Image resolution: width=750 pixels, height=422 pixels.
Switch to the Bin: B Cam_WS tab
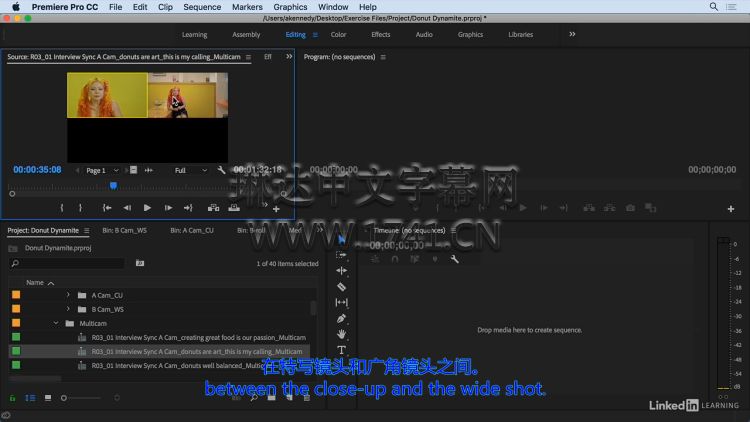(124, 230)
